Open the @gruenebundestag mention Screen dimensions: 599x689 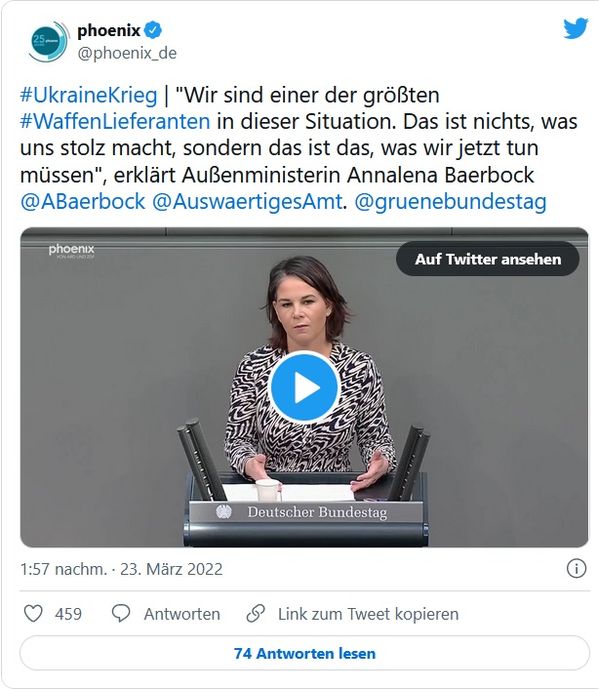click(x=450, y=202)
